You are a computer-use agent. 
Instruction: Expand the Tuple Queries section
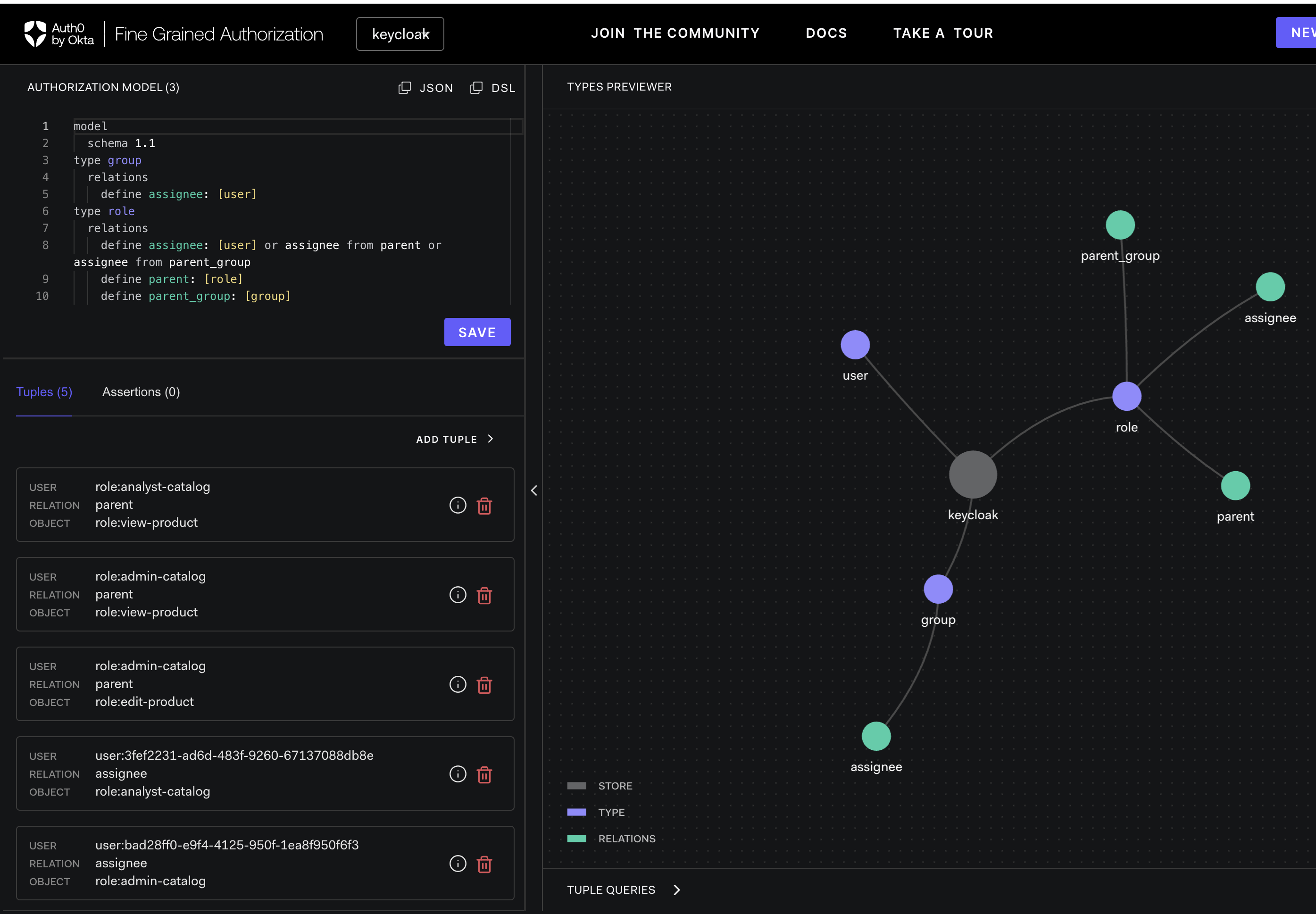pos(624,890)
